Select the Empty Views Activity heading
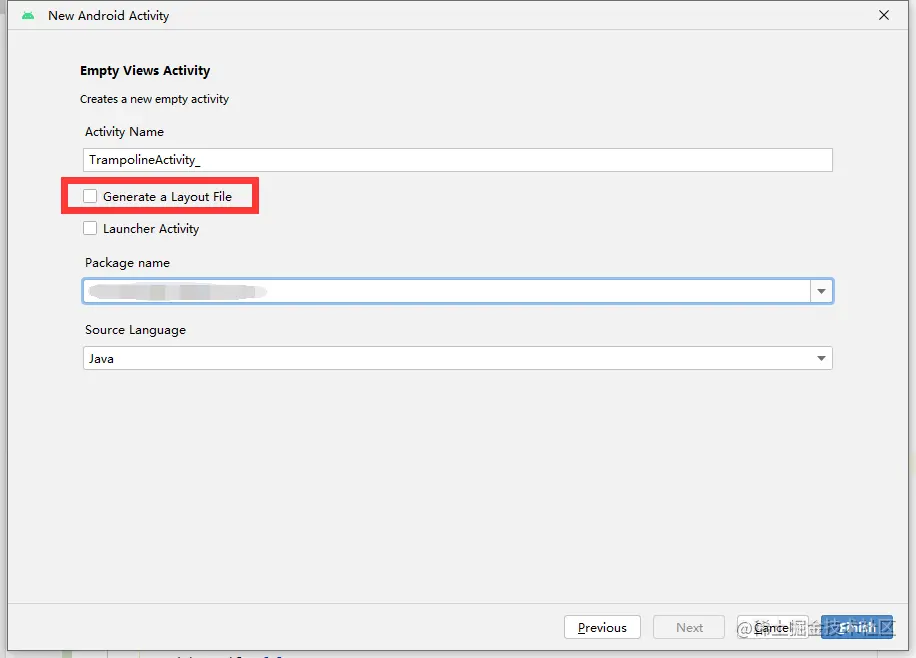Viewport: 916px width, 658px height. pos(145,71)
